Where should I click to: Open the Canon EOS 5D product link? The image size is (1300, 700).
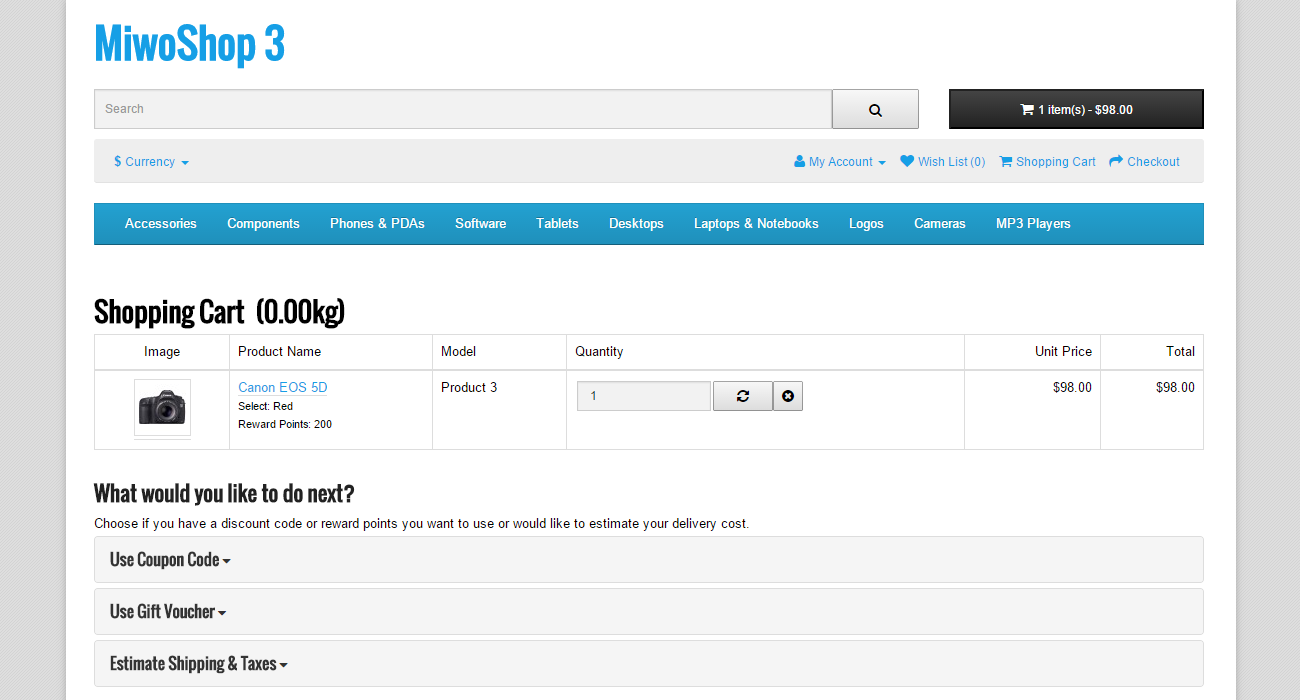[282, 387]
